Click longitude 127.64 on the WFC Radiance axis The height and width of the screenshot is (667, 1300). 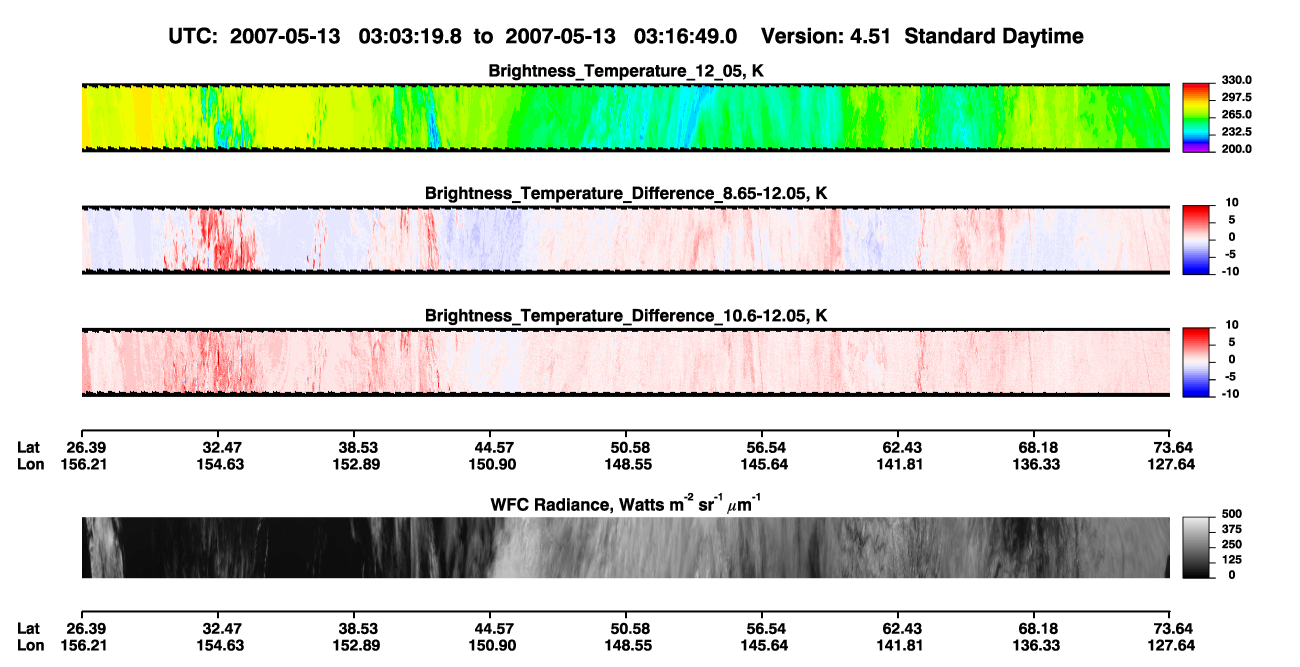pyautogui.click(x=1171, y=645)
